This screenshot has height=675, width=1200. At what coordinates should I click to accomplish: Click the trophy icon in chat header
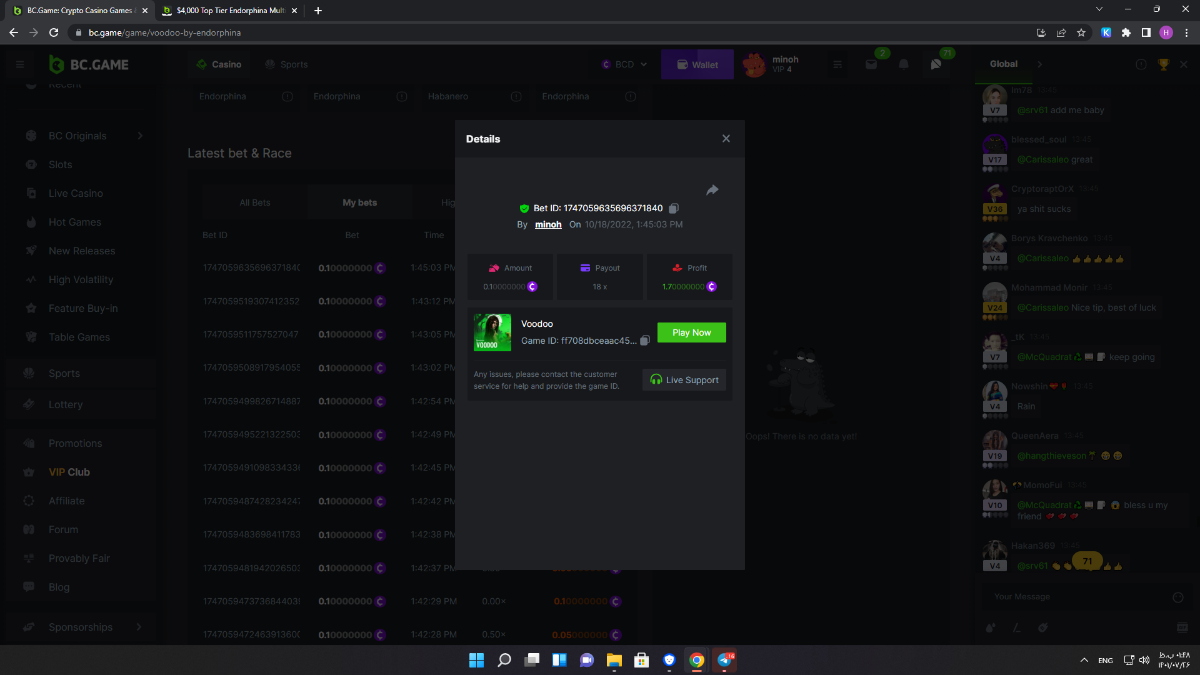[1164, 65]
